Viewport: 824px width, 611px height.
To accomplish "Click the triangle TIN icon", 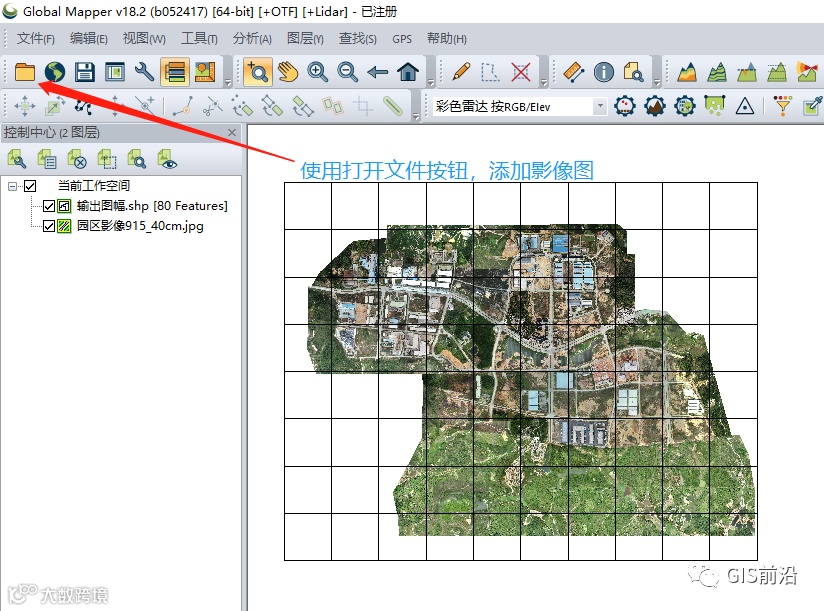I will click(745, 106).
